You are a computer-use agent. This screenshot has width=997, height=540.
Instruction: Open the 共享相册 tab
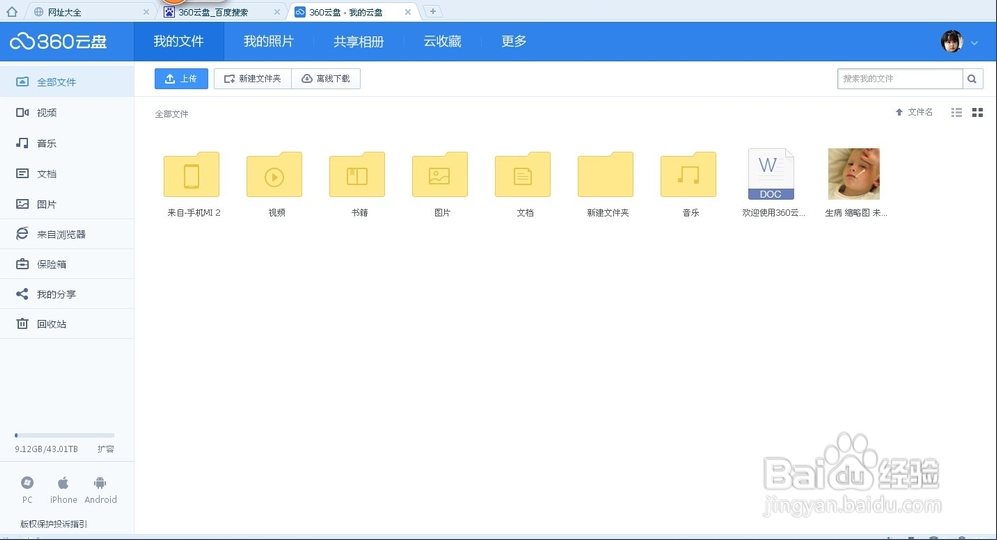click(x=359, y=41)
